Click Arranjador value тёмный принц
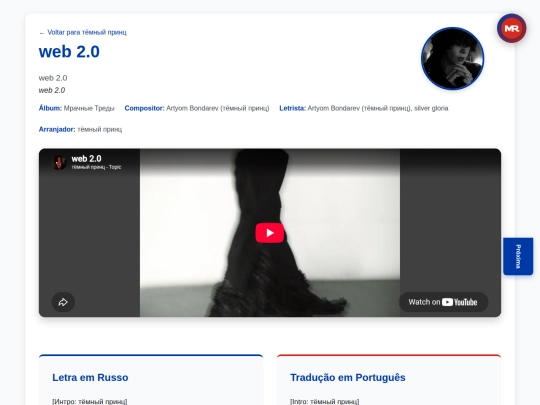Screen dimensions: 540x405 point(100,129)
